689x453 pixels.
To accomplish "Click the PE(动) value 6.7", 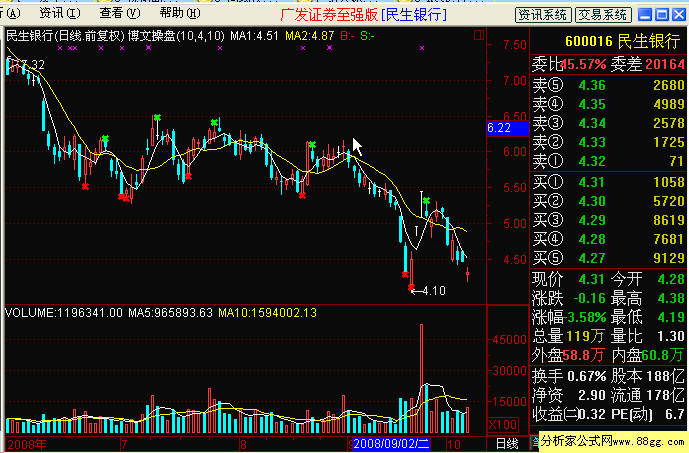I will [x=676, y=414].
